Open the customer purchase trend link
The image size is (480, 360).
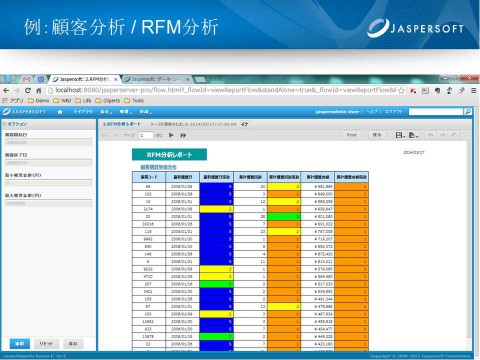pyautogui.click(x=158, y=167)
